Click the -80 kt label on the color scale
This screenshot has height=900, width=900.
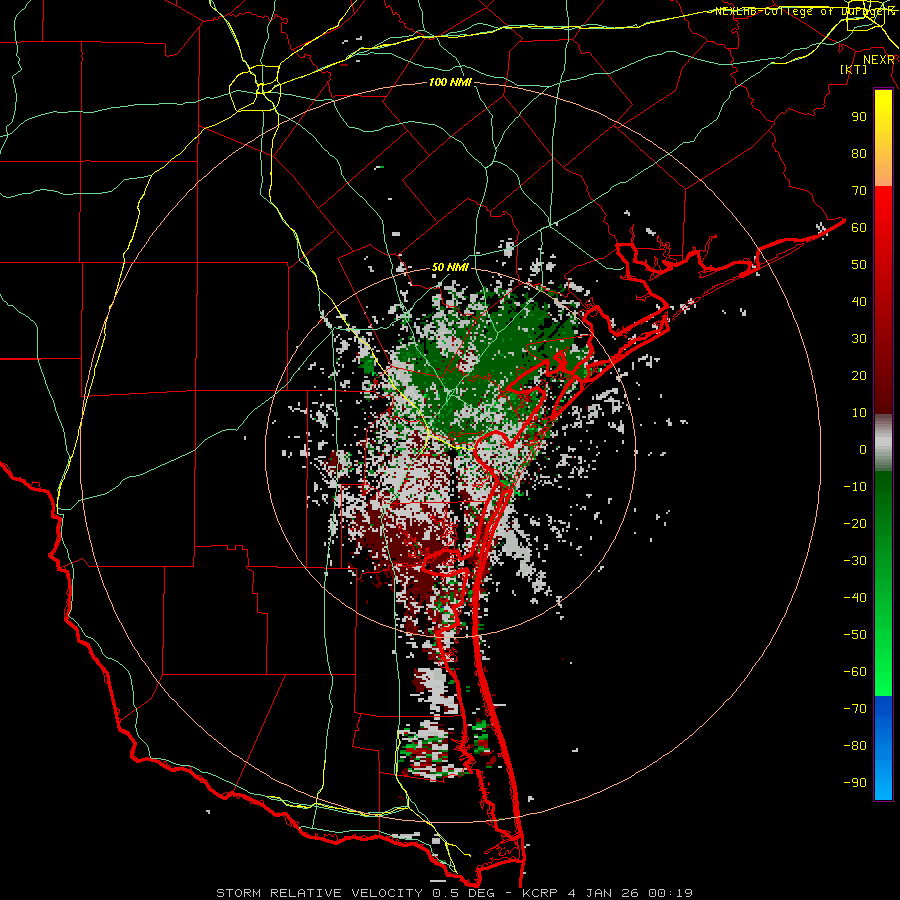(855, 746)
